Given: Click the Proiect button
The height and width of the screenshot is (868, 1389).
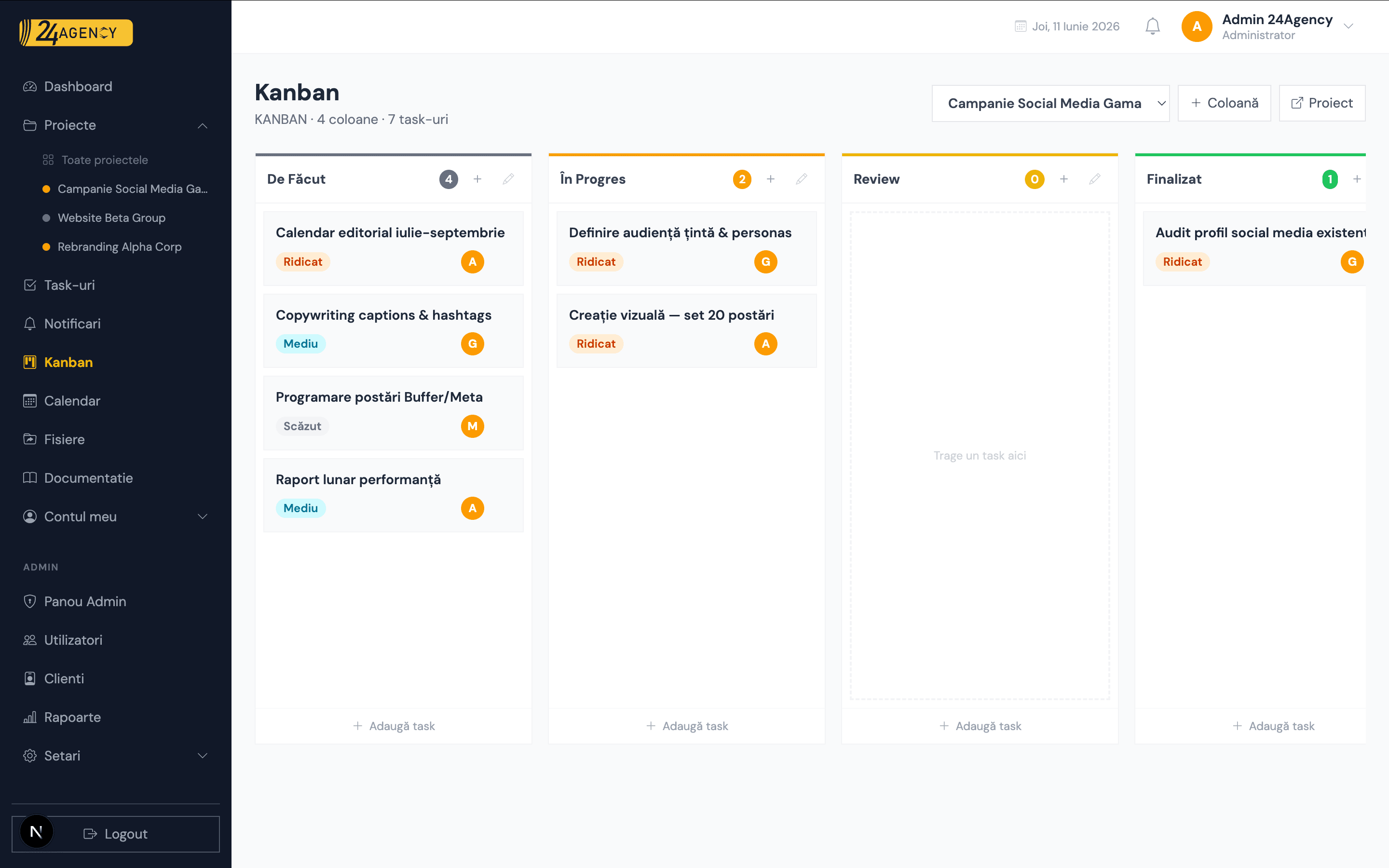Looking at the screenshot, I should click(1322, 103).
